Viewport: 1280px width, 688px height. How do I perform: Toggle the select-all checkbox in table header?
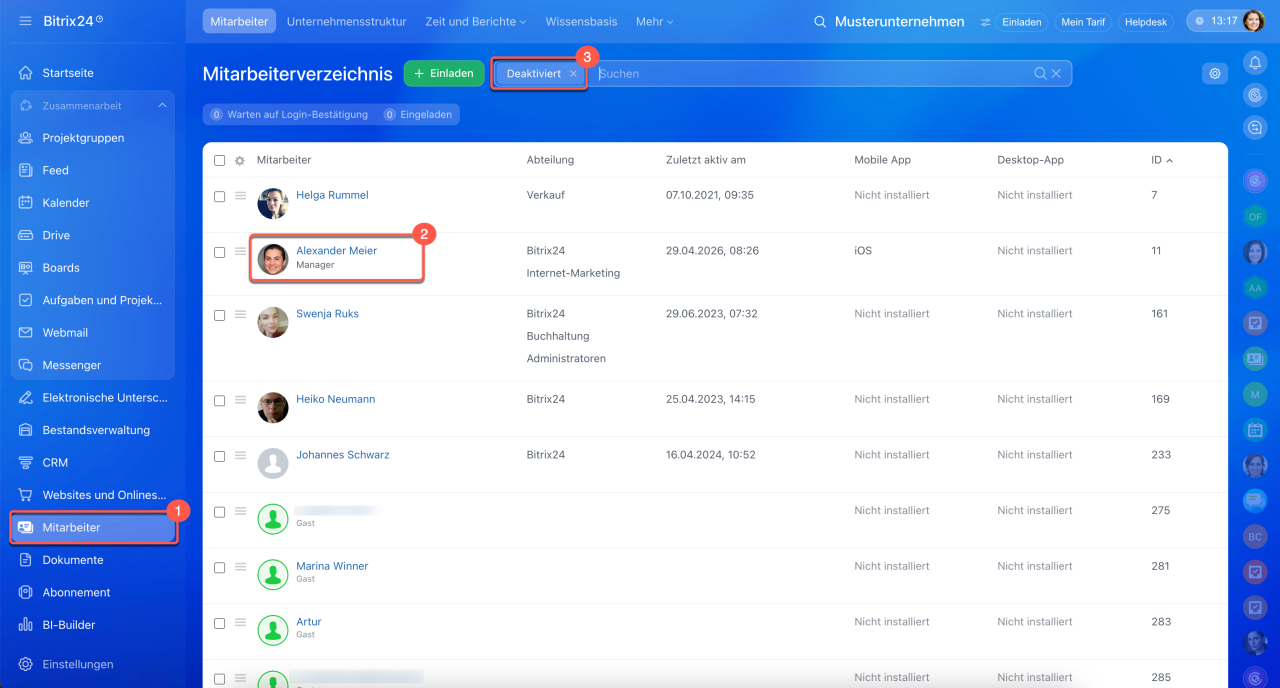(x=220, y=160)
